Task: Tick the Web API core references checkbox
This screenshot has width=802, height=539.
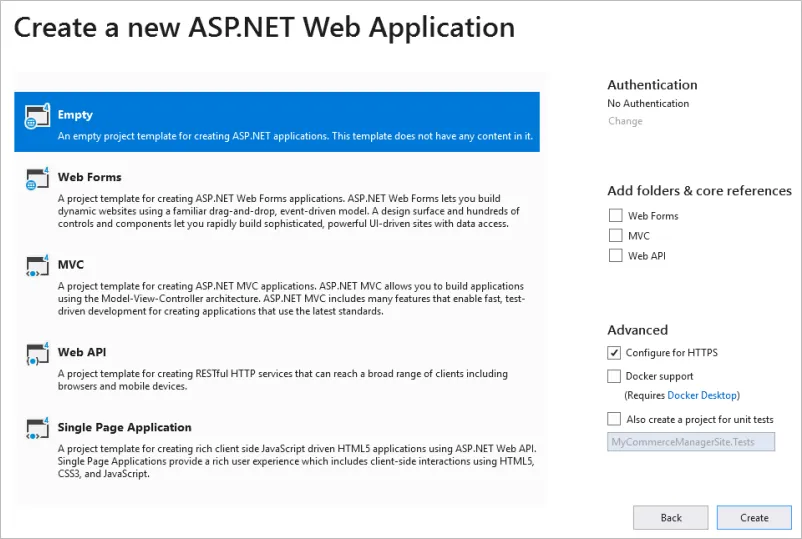Action: pos(615,255)
